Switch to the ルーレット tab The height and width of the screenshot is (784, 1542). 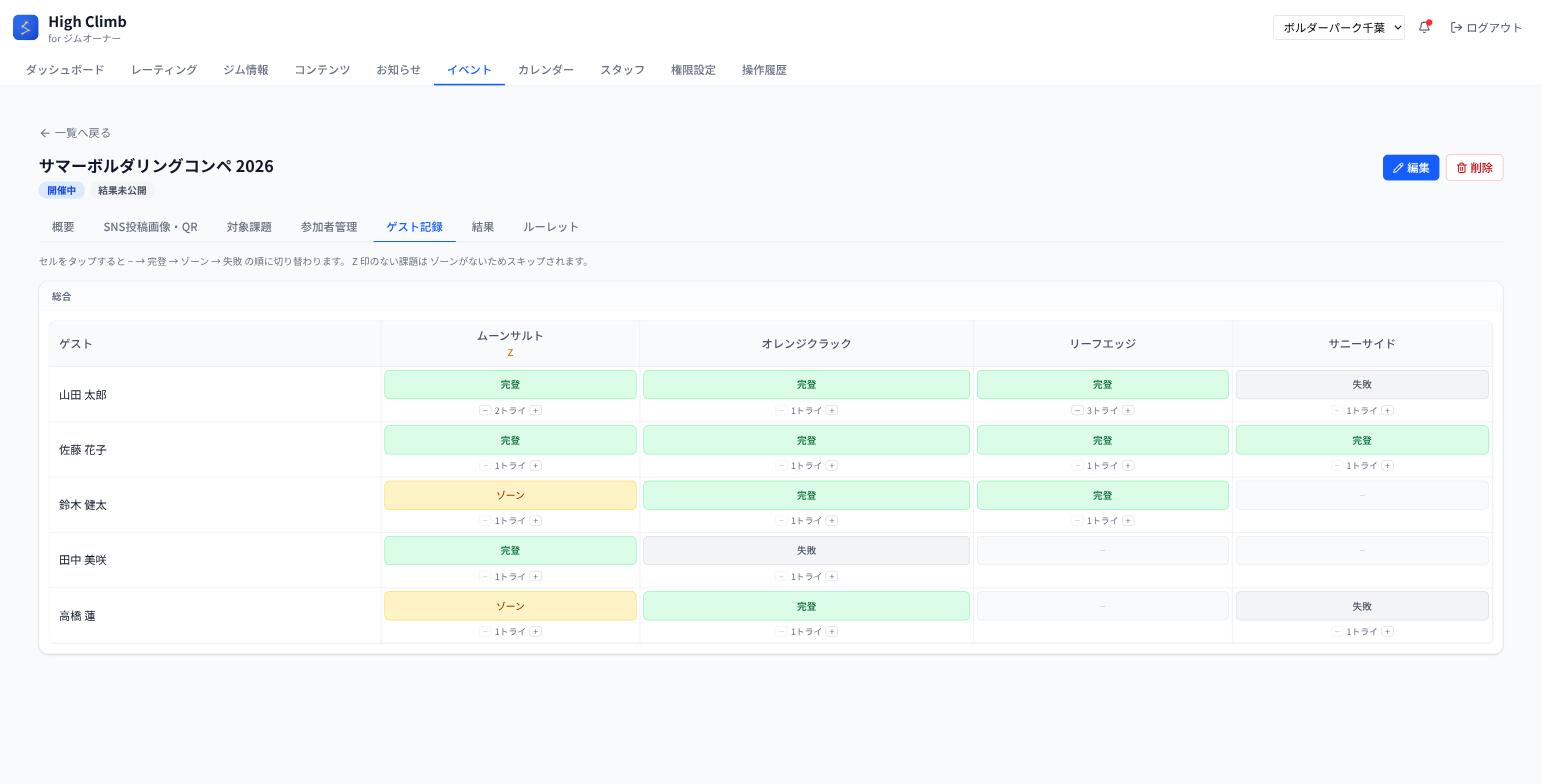(x=551, y=227)
